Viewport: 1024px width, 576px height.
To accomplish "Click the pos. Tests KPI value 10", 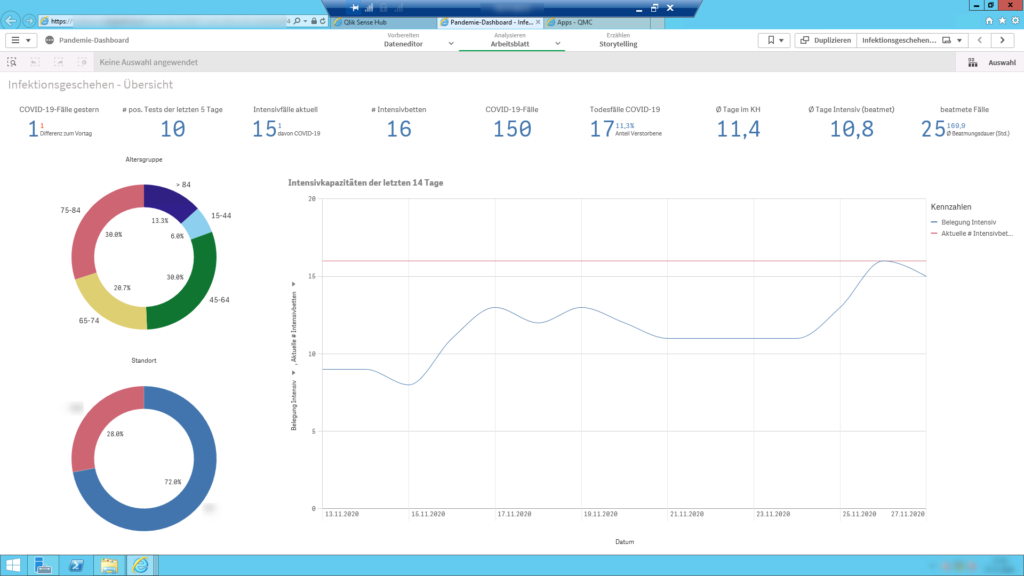I will pyautogui.click(x=173, y=129).
